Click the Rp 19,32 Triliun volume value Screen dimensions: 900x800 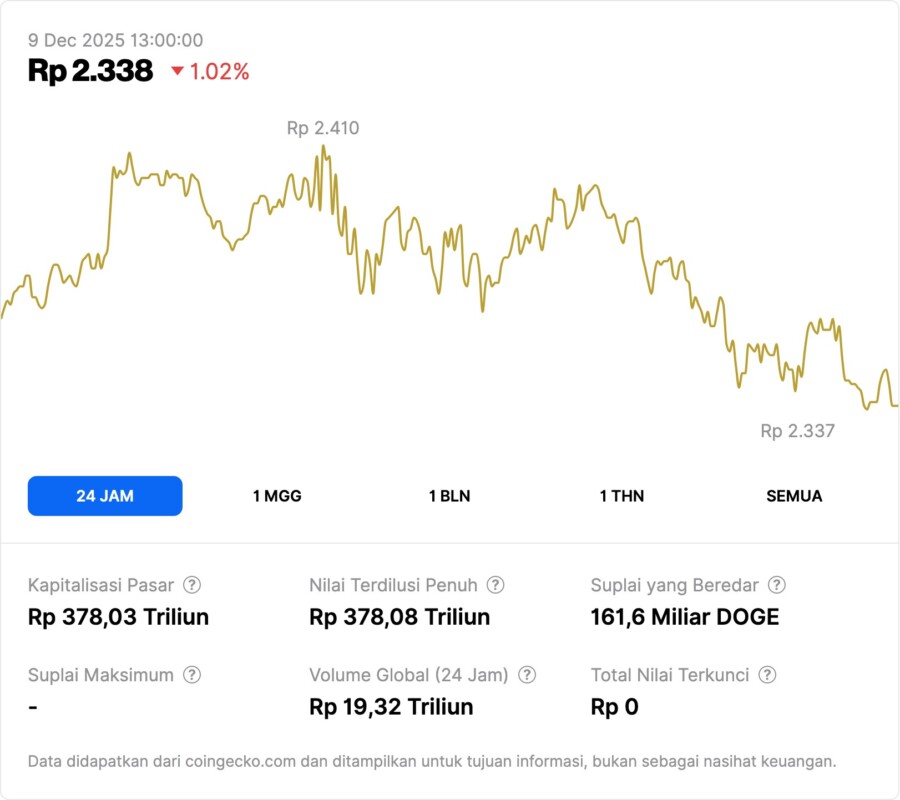pyautogui.click(x=391, y=707)
